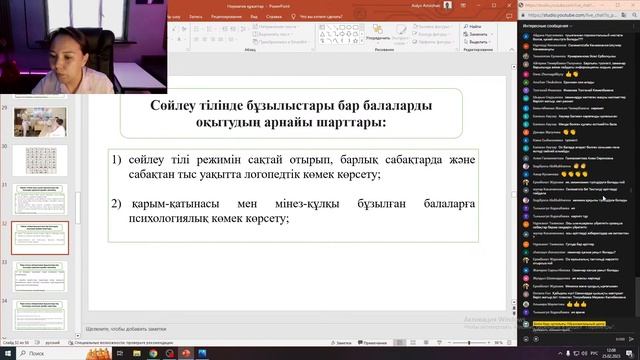The image size is (640, 360).
Task: Open File Explorer from the taskbar
Action: [137, 353]
